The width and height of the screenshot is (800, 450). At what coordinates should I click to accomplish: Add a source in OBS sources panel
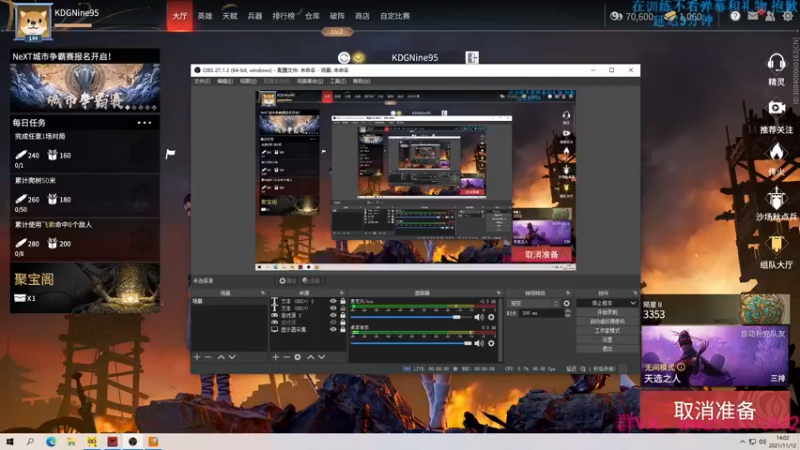[276, 357]
